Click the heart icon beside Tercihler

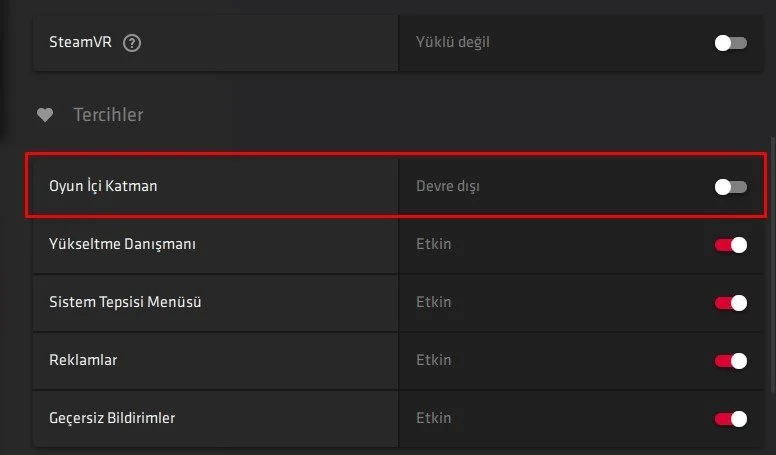point(44,115)
